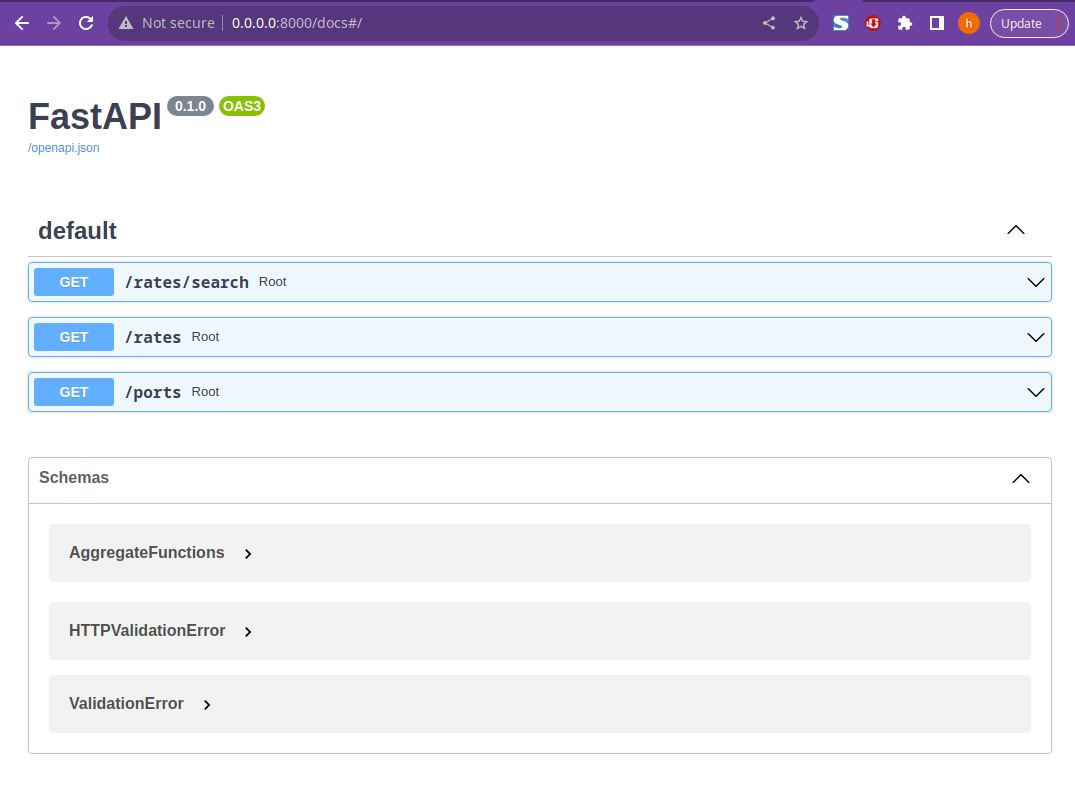Open the /rates path link
This screenshot has height=803, width=1075.
pyautogui.click(x=153, y=337)
